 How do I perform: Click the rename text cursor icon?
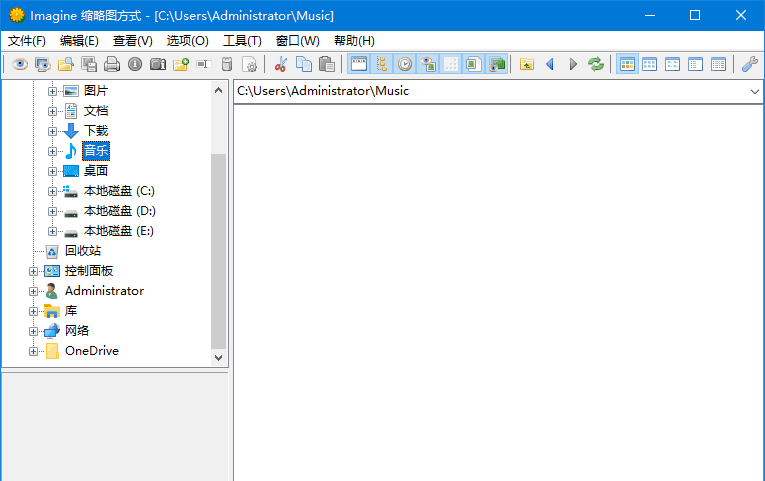pyautogui.click(x=203, y=64)
